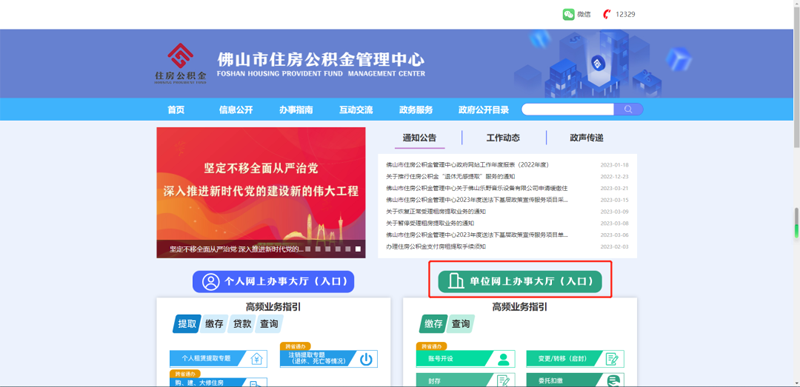Go to 信息公开 in the navigation bar
The image size is (800, 387).
point(236,110)
